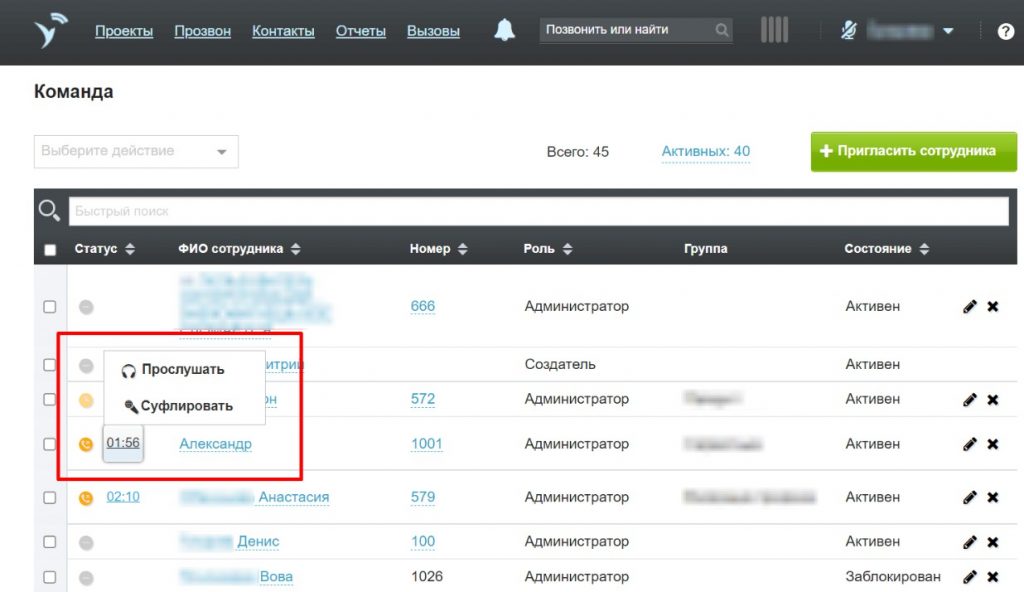Image resolution: width=1024 pixels, height=592 pixels.
Task: Delete employee with number 1001
Action: pos(993,444)
